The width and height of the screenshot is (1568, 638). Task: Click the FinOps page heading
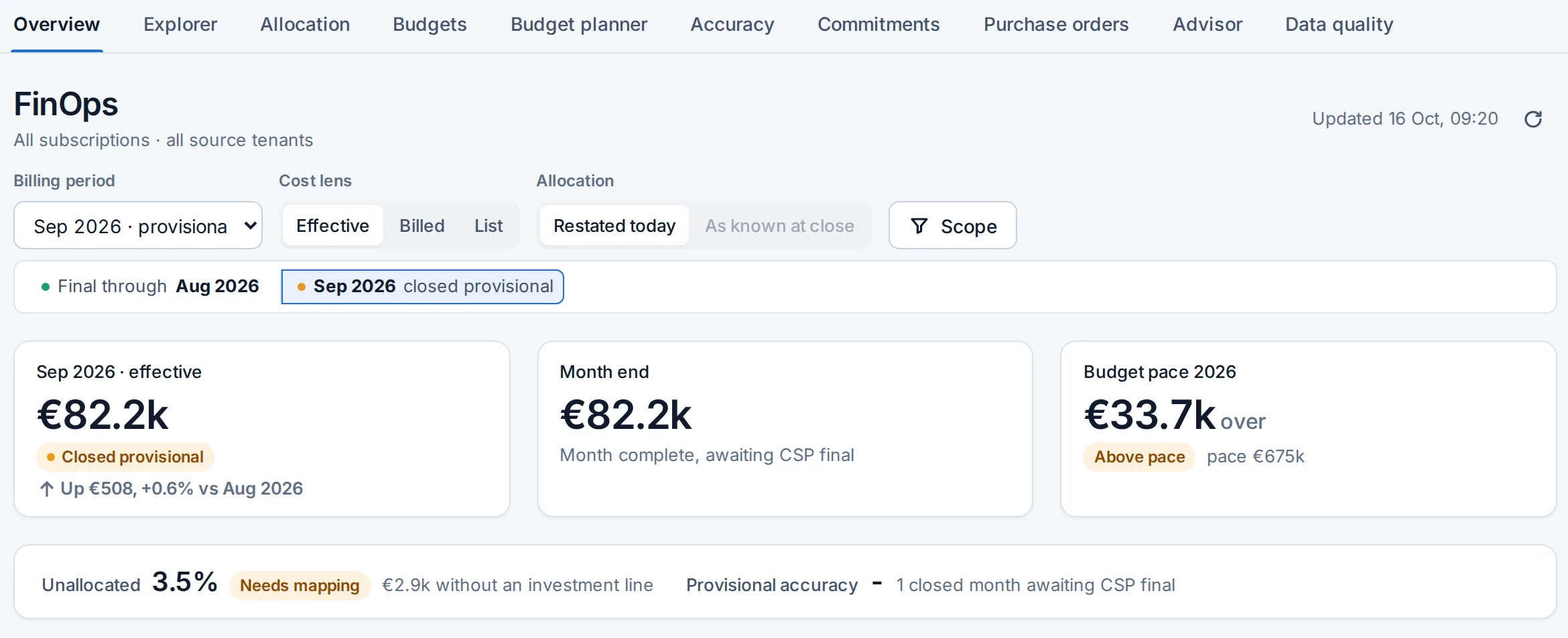pyautogui.click(x=66, y=105)
